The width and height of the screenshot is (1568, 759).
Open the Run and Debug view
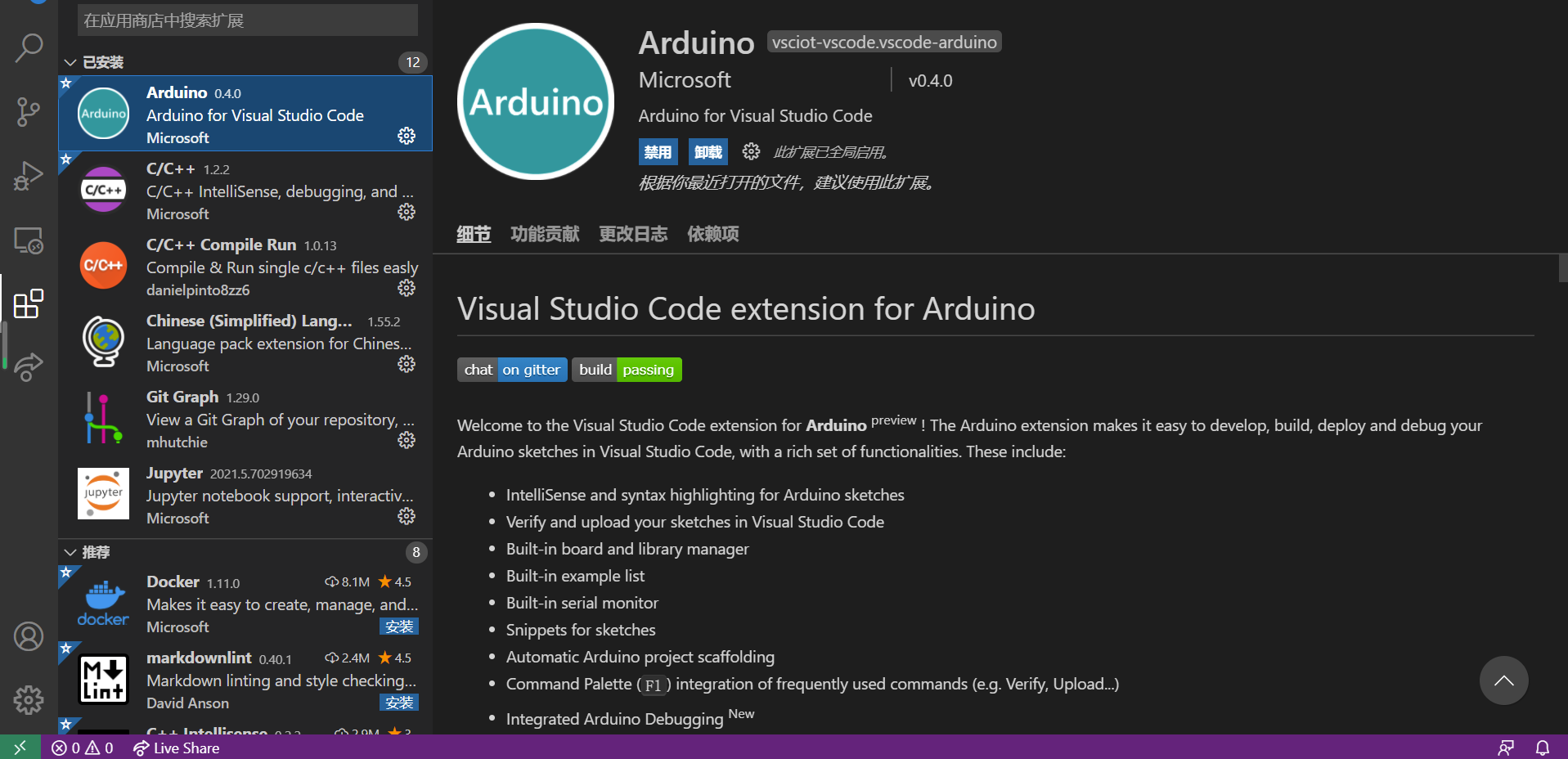pos(29,176)
